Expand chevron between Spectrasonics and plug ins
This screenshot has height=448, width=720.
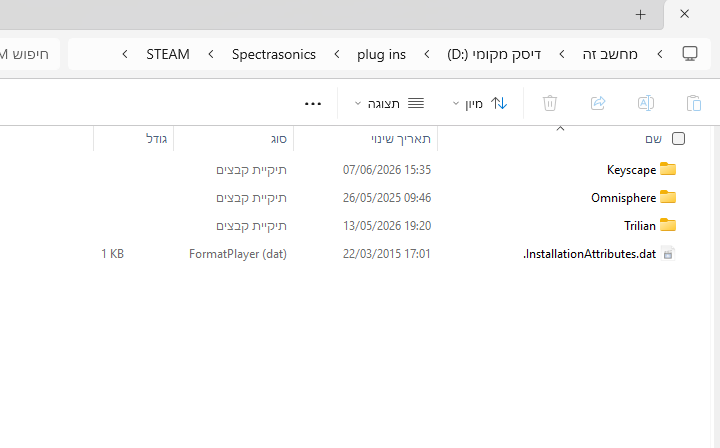click(x=337, y=54)
